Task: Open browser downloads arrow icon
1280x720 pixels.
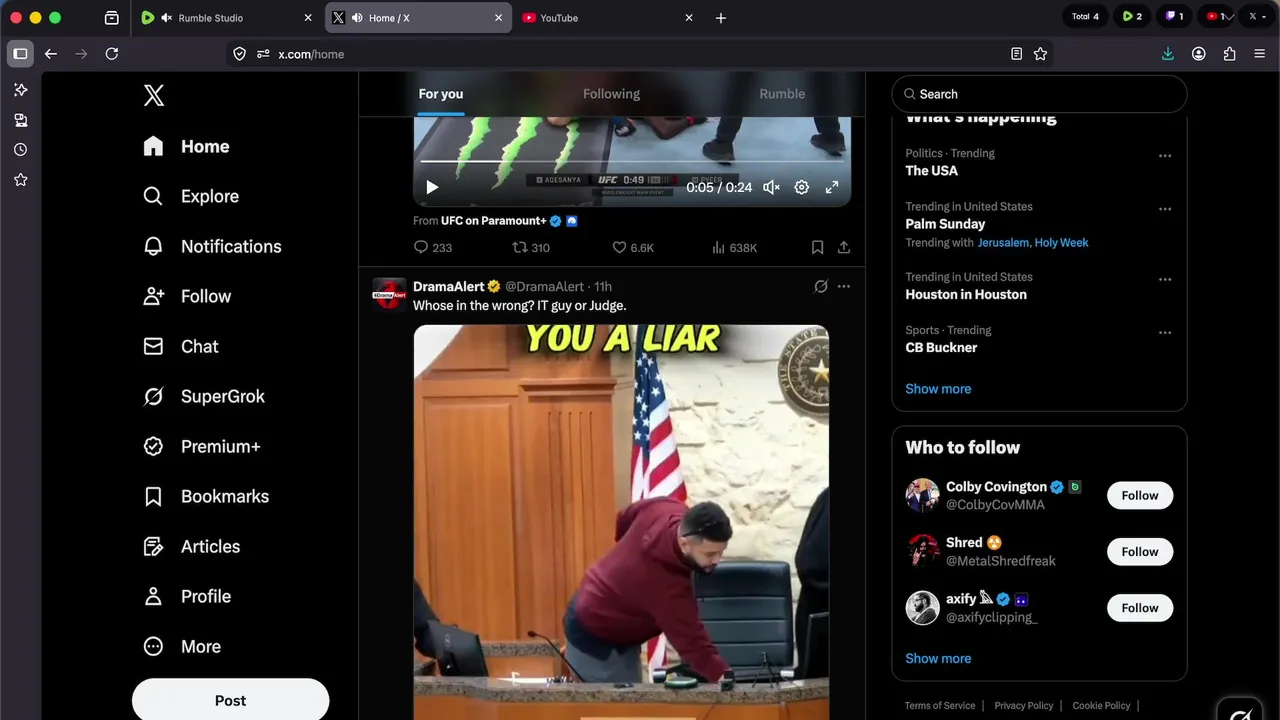Action: coord(1167,54)
